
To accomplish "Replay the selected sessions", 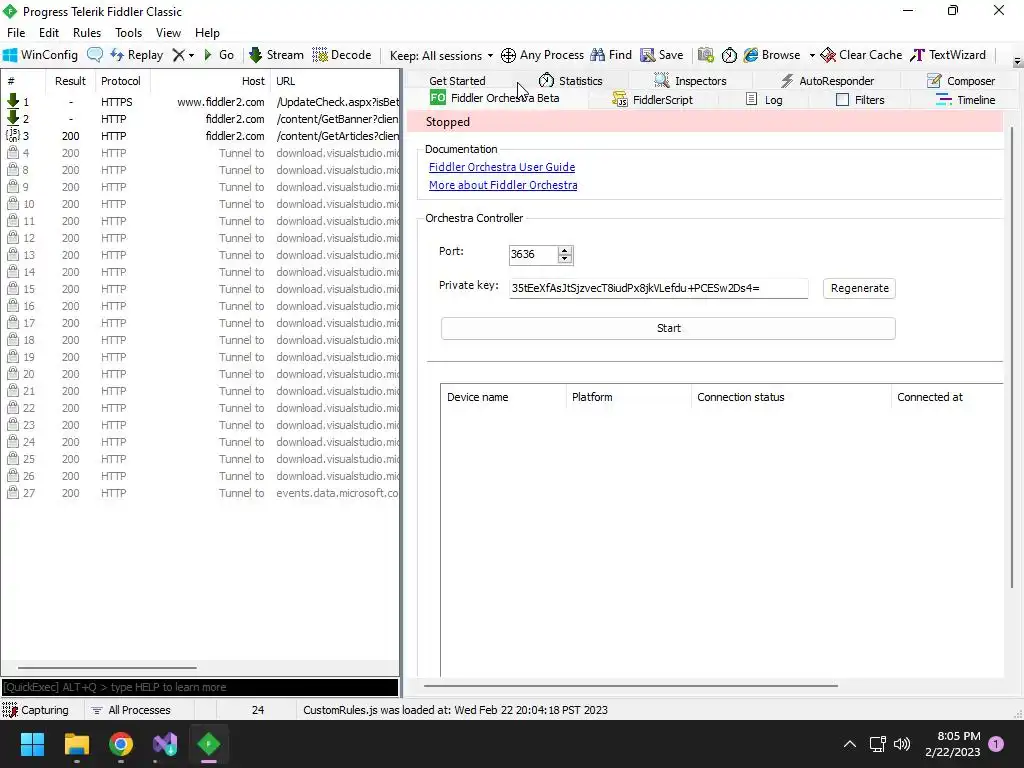I will tap(136, 55).
